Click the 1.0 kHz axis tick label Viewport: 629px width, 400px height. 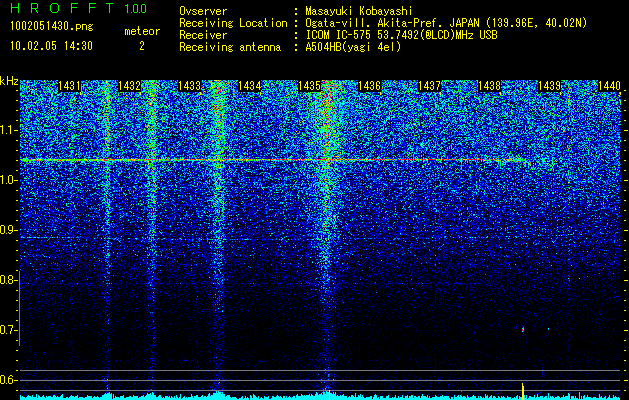point(8,181)
